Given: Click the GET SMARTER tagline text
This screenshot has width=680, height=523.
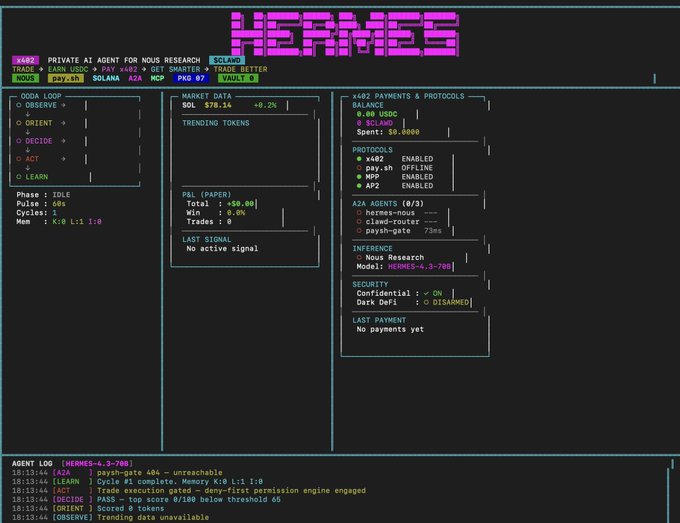Looking at the screenshot, I should coord(175,69).
